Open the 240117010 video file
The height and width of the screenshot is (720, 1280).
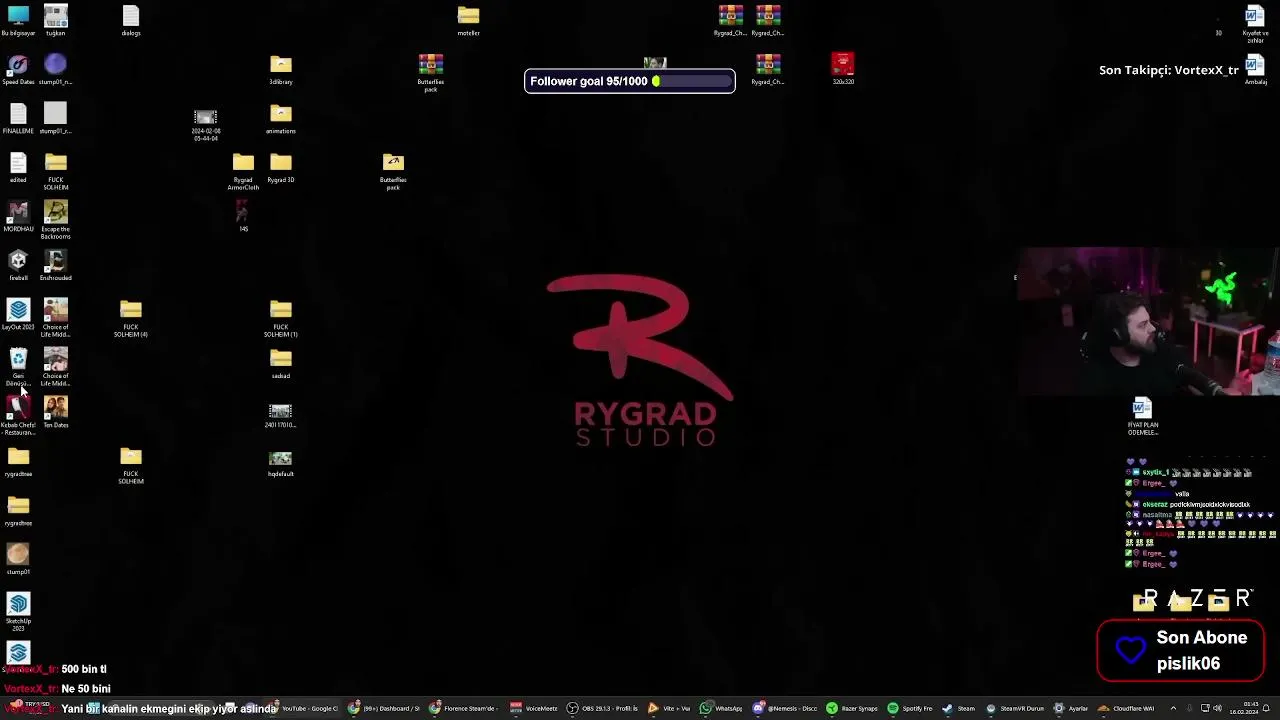pyautogui.click(x=281, y=415)
